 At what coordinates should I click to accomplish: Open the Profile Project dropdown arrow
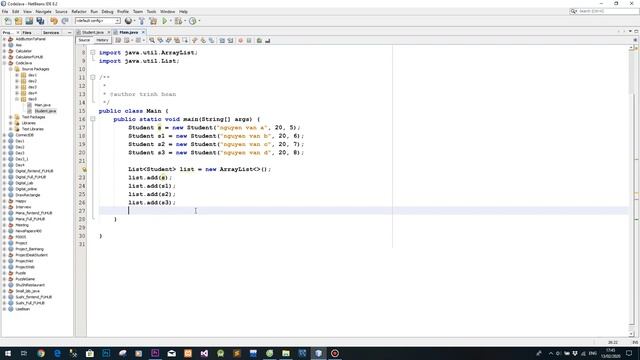(199, 21)
